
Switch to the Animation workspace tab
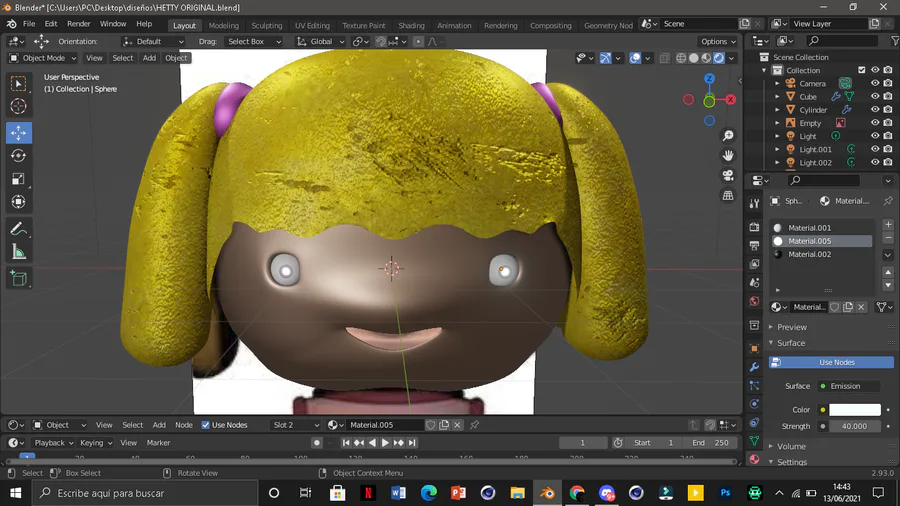point(454,25)
